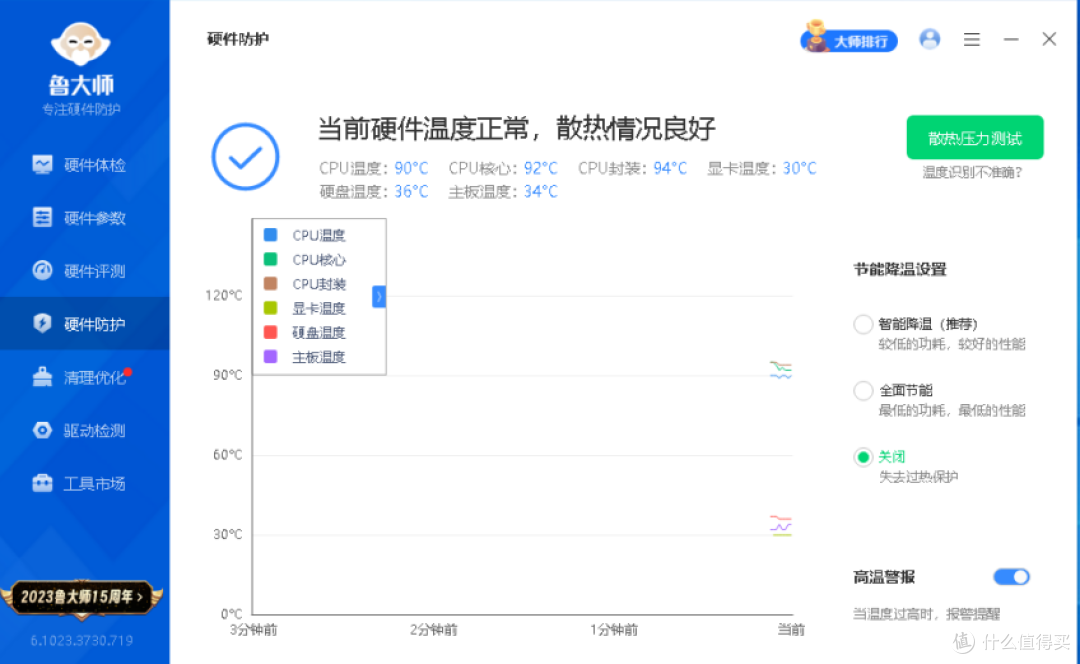Click the blue checkmark status circle

[x=245, y=157]
